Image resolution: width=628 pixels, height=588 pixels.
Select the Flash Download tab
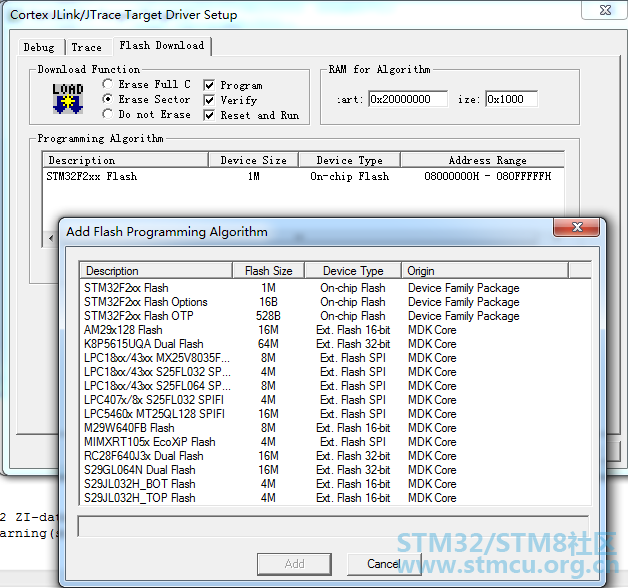(162, 46)
